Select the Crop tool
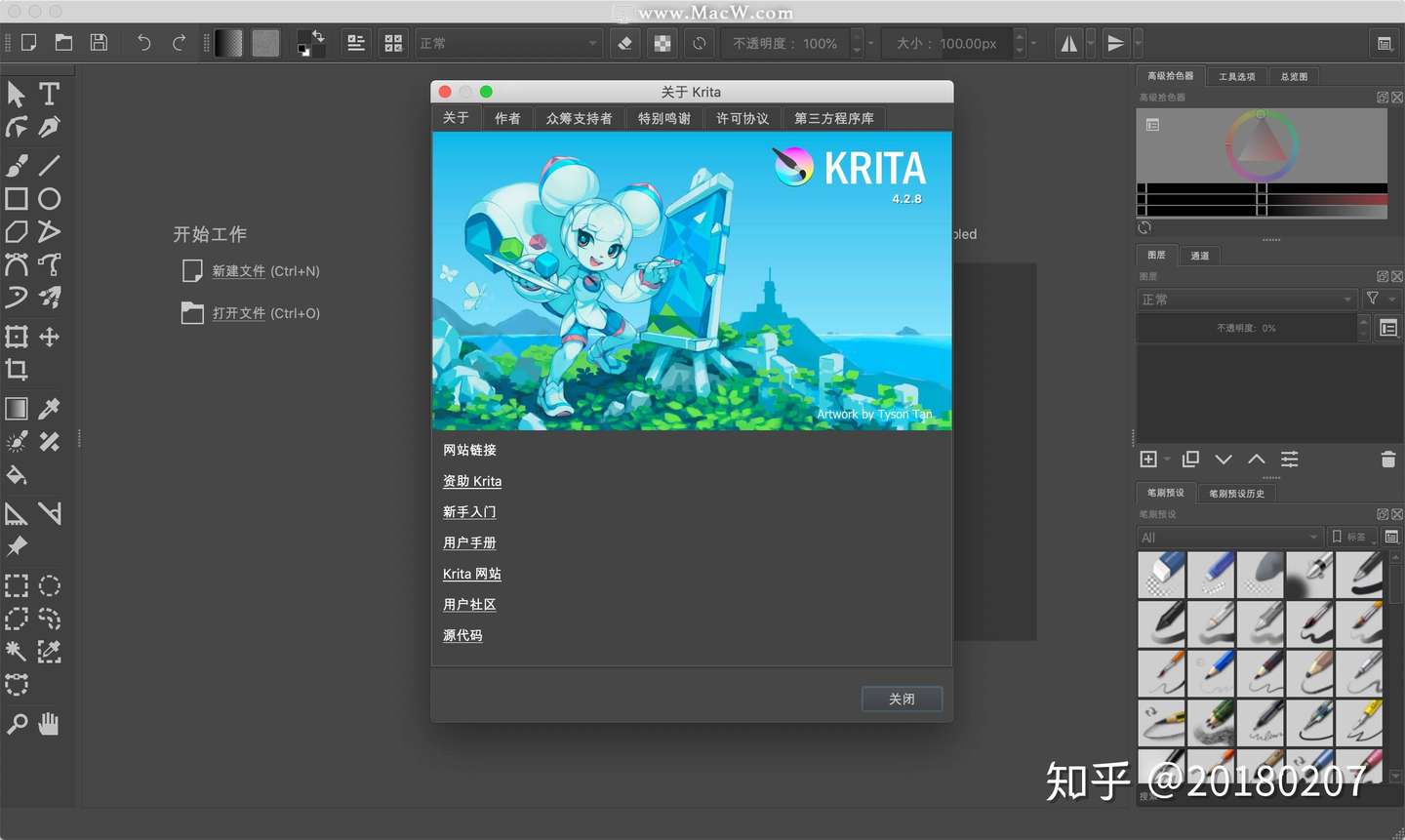1405x840 pixels. point(17,369)
